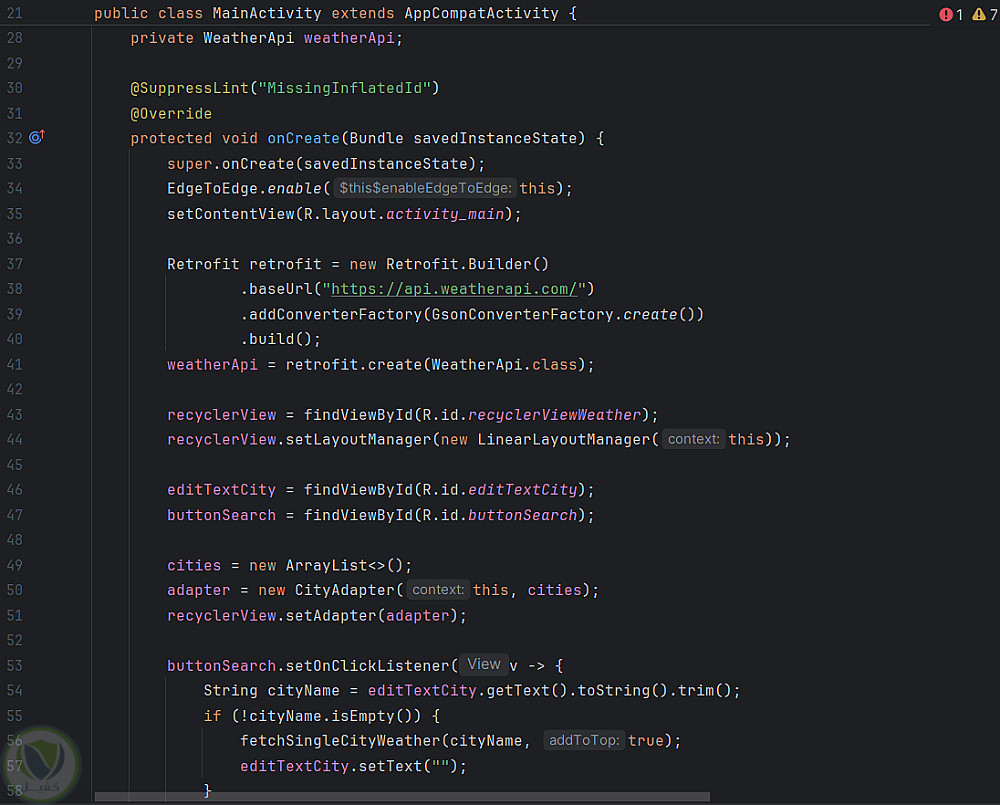
Task: Click the $this$enableEdgeToEdge inlay hint
Action: click(x=426, y=188)
